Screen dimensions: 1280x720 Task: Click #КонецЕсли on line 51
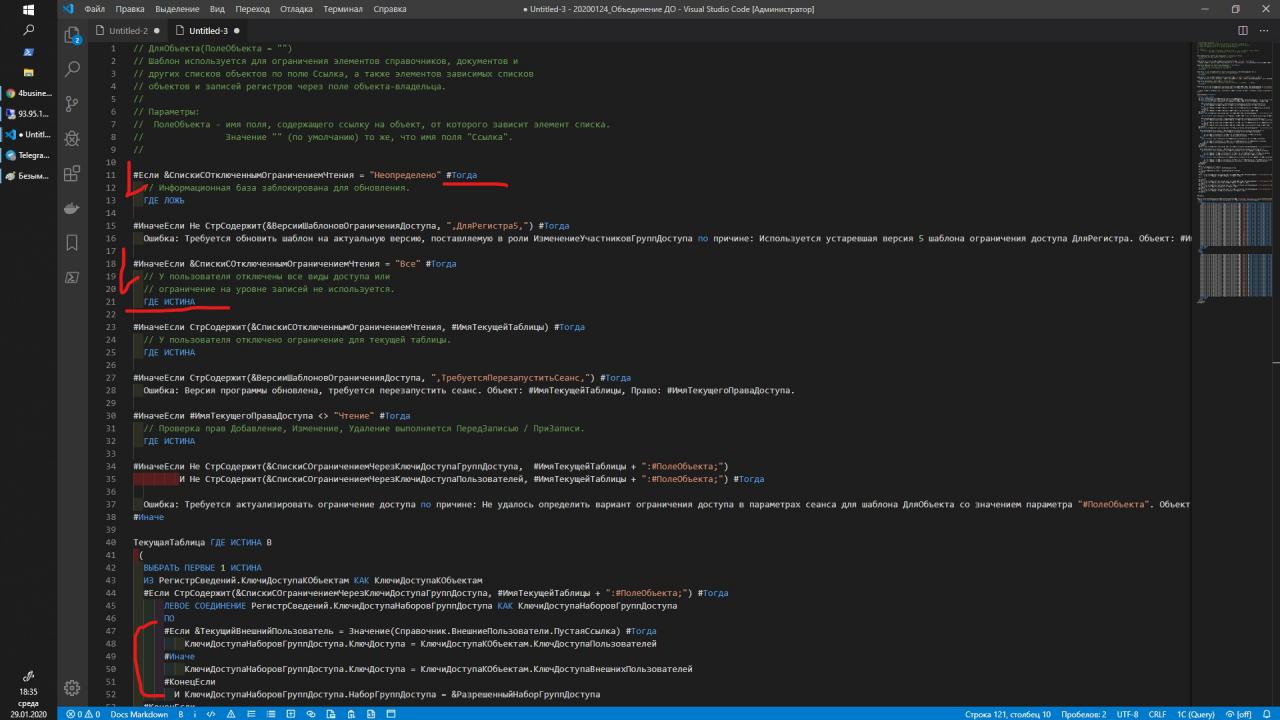coord(189,681)
